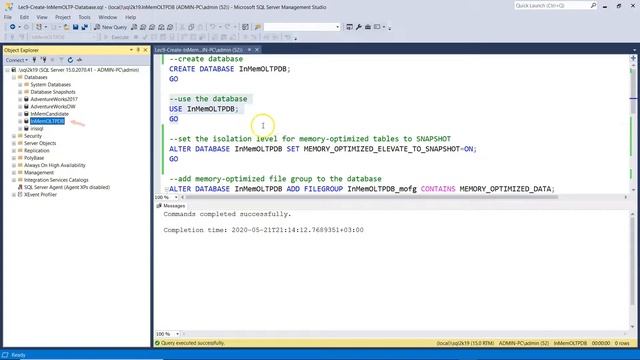Select the Management folder

point(39,173)
